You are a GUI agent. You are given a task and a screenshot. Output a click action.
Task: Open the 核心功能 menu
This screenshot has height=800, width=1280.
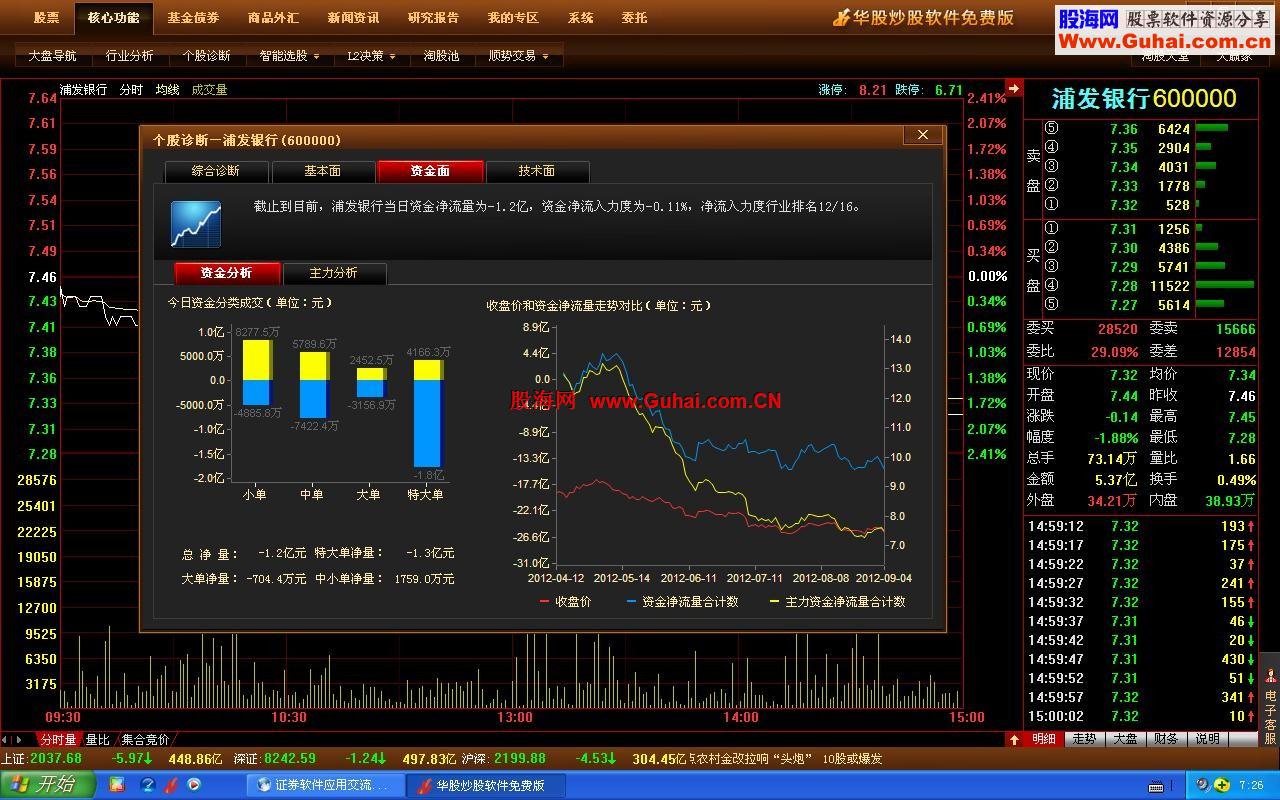113,17
